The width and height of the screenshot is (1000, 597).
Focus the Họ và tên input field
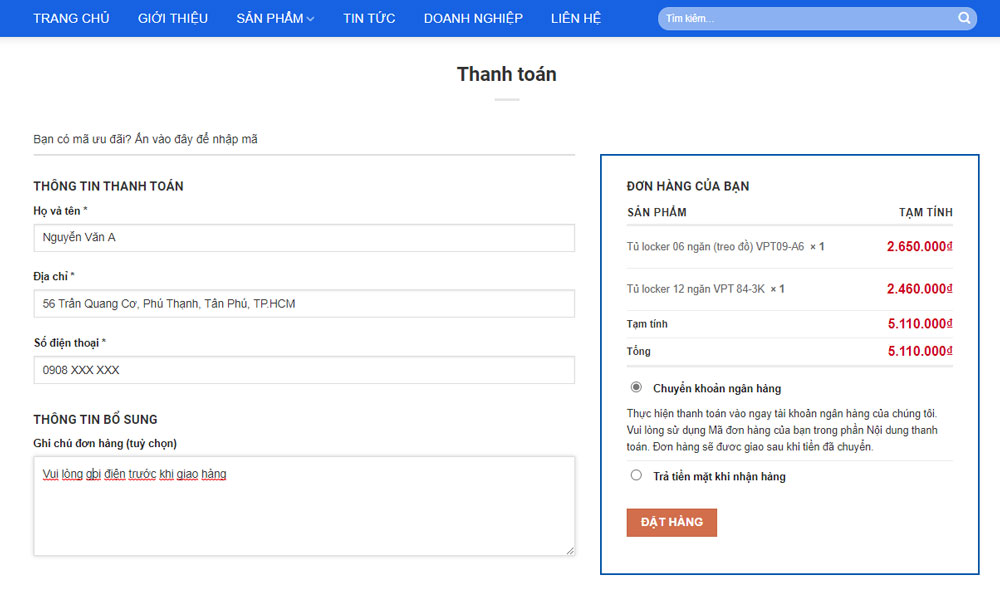[x=304, y=237]
